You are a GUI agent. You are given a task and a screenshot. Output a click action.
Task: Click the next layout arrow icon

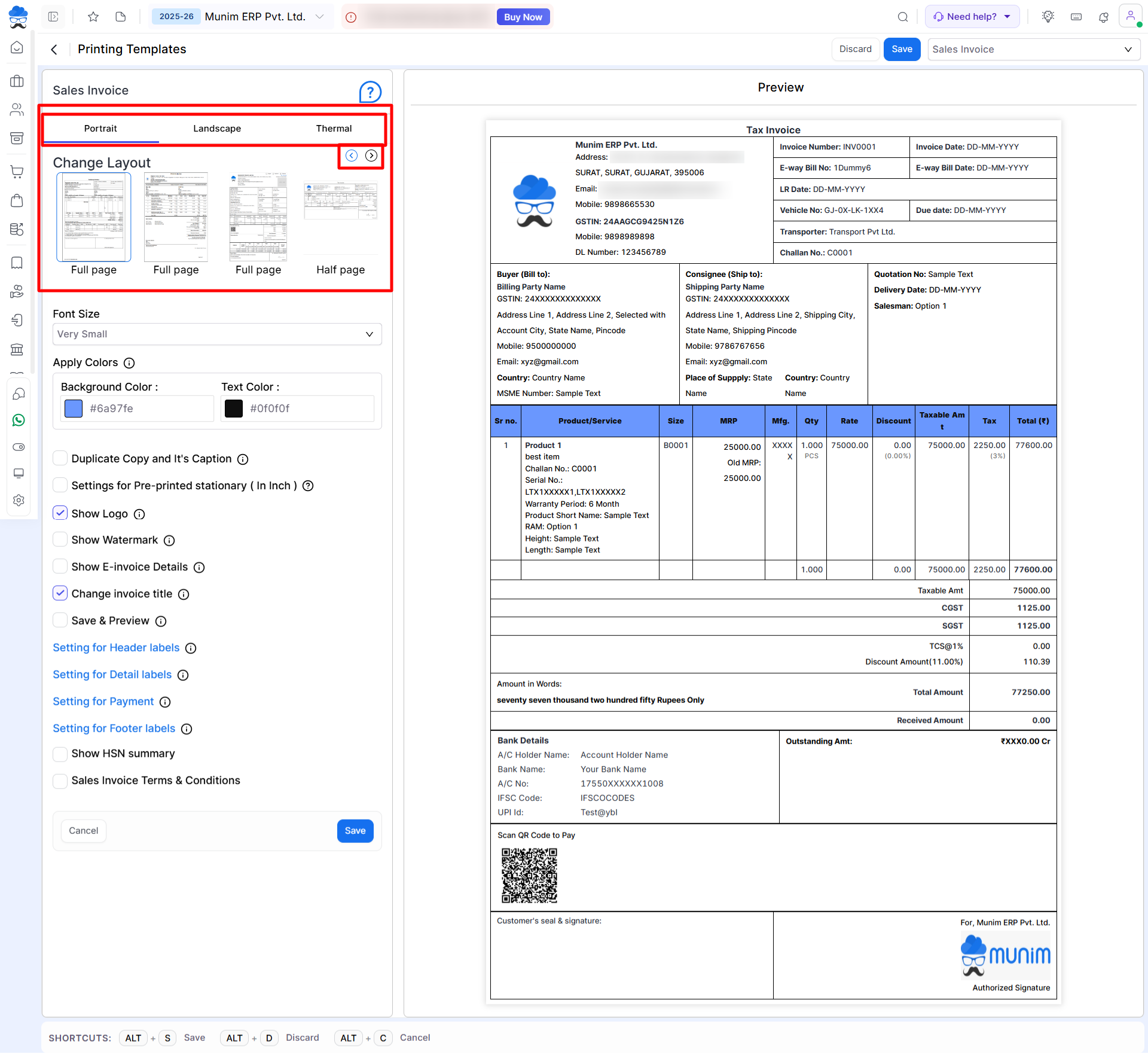[371, 156]
